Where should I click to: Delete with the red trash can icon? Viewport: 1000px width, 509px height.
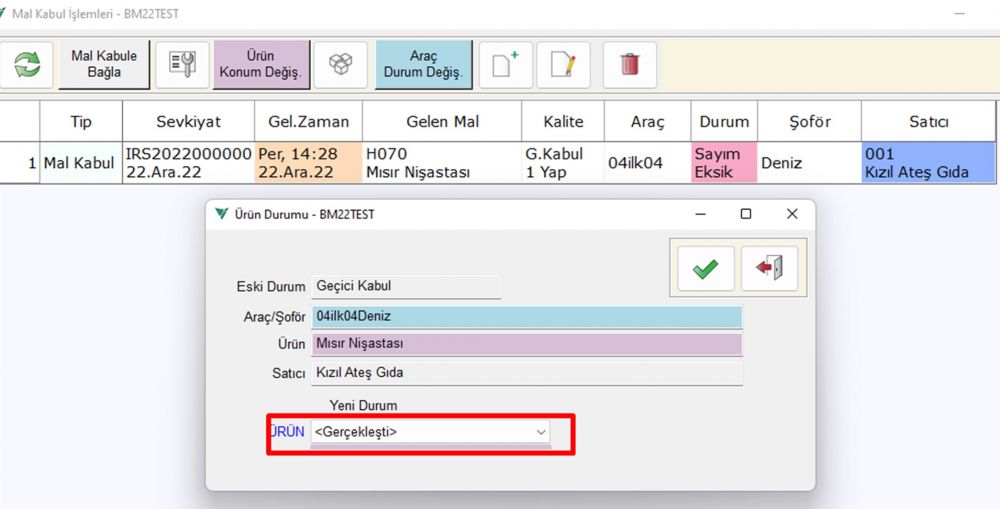pos(629,65)
